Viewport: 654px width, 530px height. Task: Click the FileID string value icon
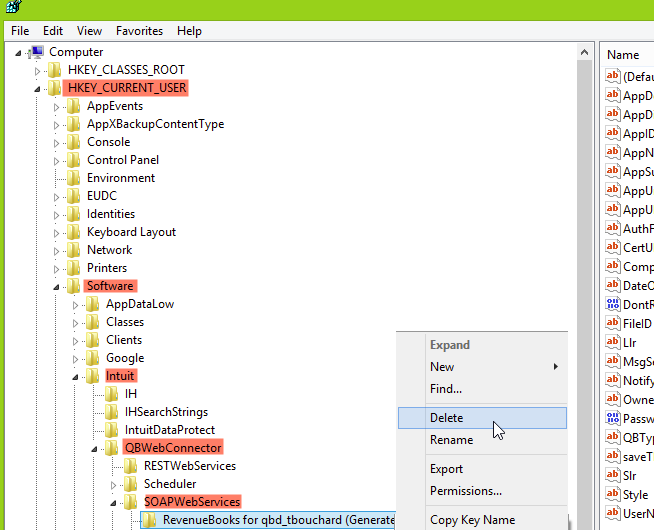[x=613, y=323]
